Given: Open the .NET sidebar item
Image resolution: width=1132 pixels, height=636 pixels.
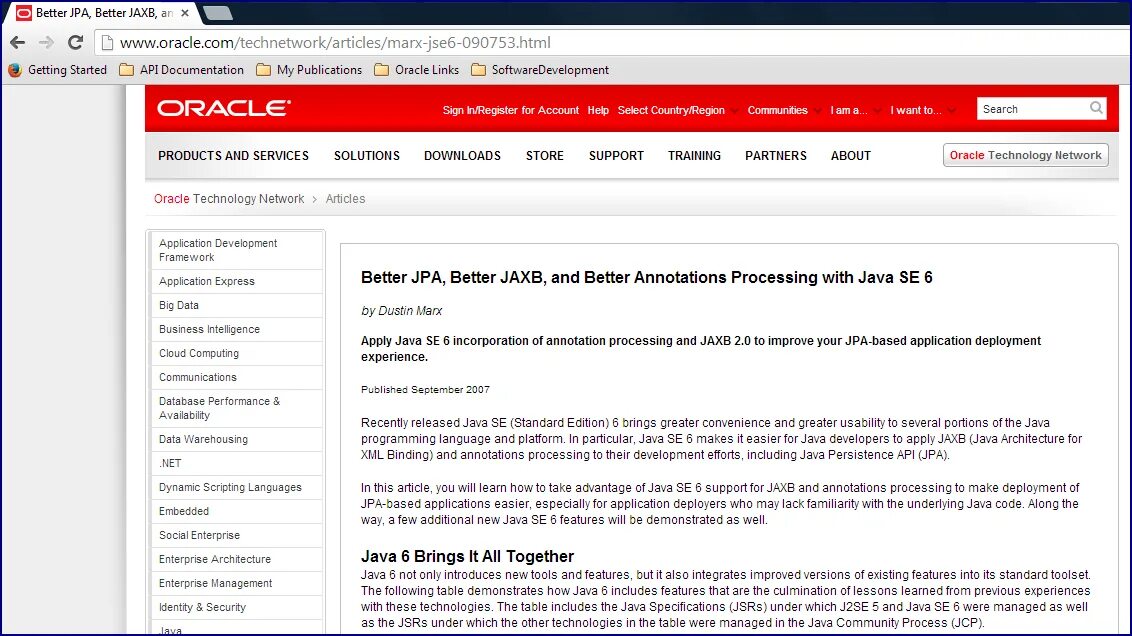Looking at the screenshot, I should [237, 463].
